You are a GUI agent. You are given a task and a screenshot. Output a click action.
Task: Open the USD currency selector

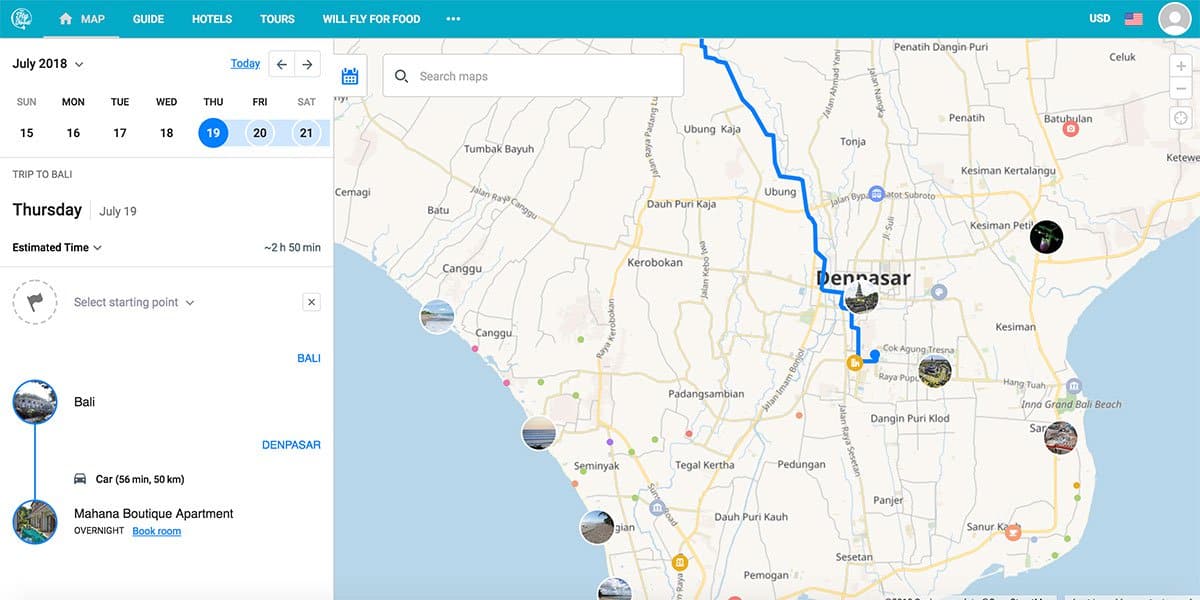pos(1100,19)
